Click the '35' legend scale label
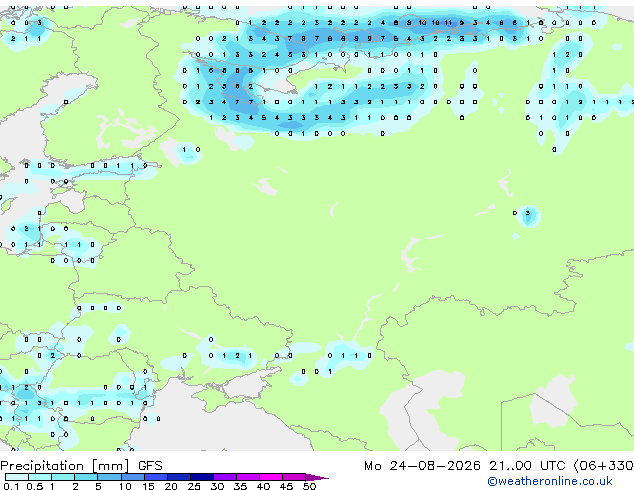Image resolution: width=634 pixels, height=490 pixels. click(x=240, y=486)
